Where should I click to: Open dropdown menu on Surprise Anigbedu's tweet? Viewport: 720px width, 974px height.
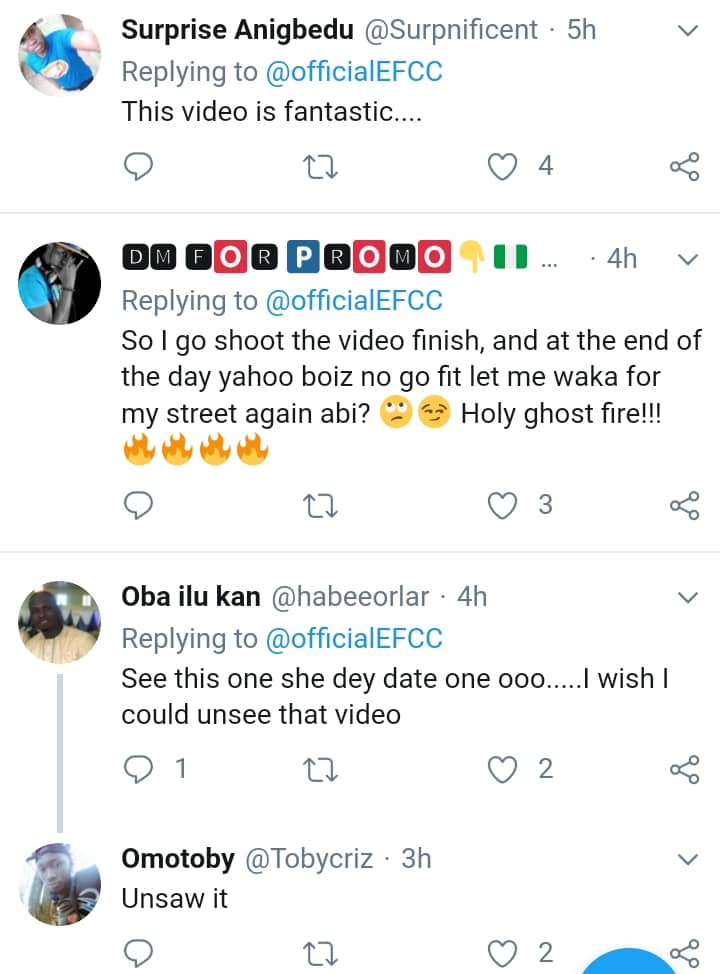point(687,32)
